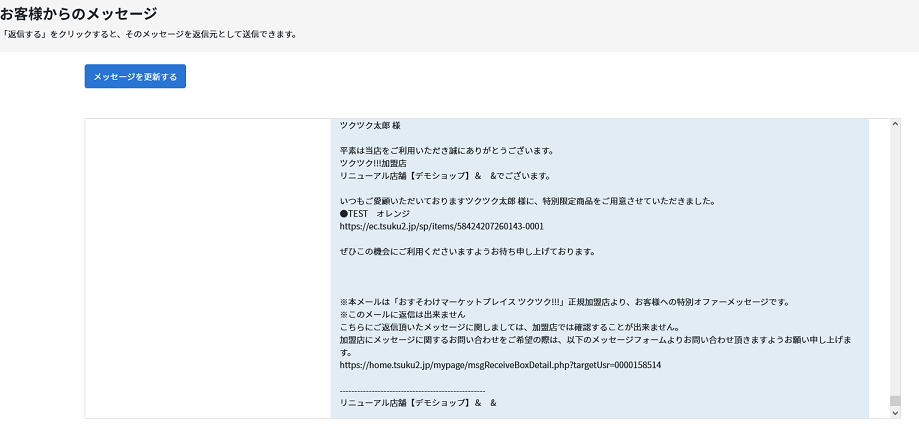This screenshot has width=919, height=427.
Task: Click the scrollbar up arrow
Action: 894,124
